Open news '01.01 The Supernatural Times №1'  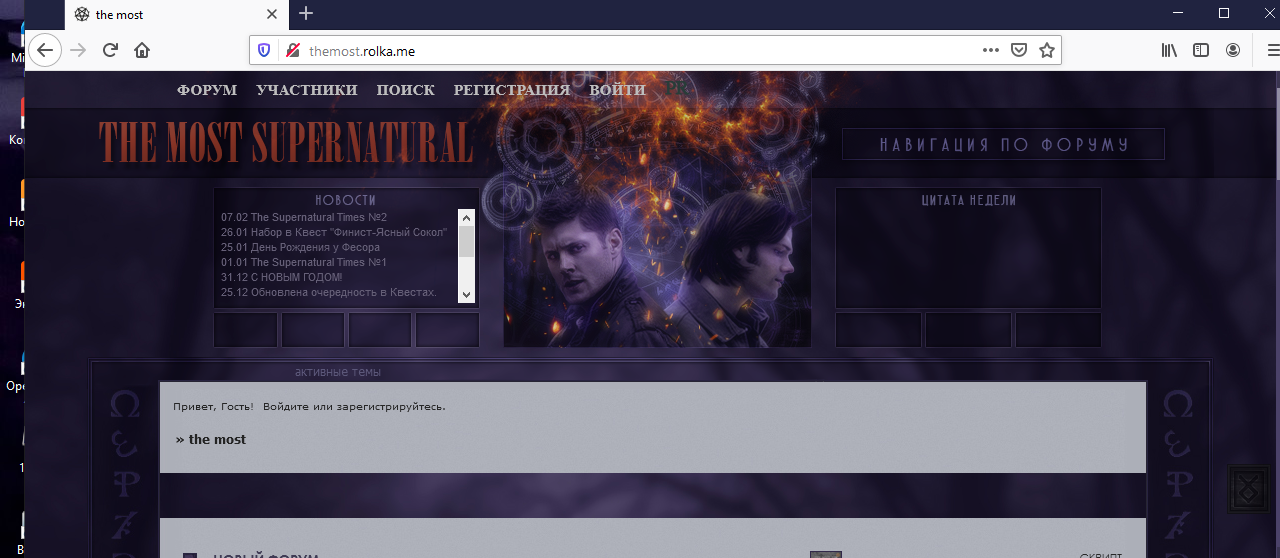pos(304,262)
